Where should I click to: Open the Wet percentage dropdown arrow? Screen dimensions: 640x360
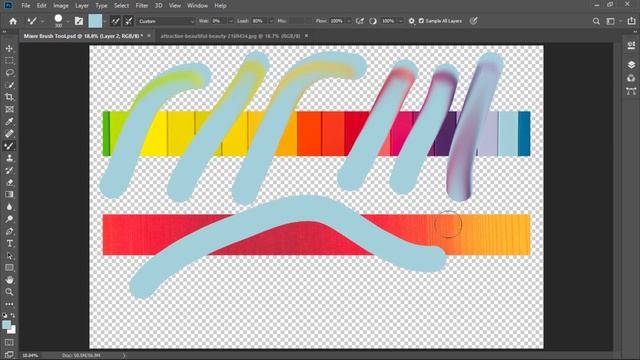coord(231,21)
